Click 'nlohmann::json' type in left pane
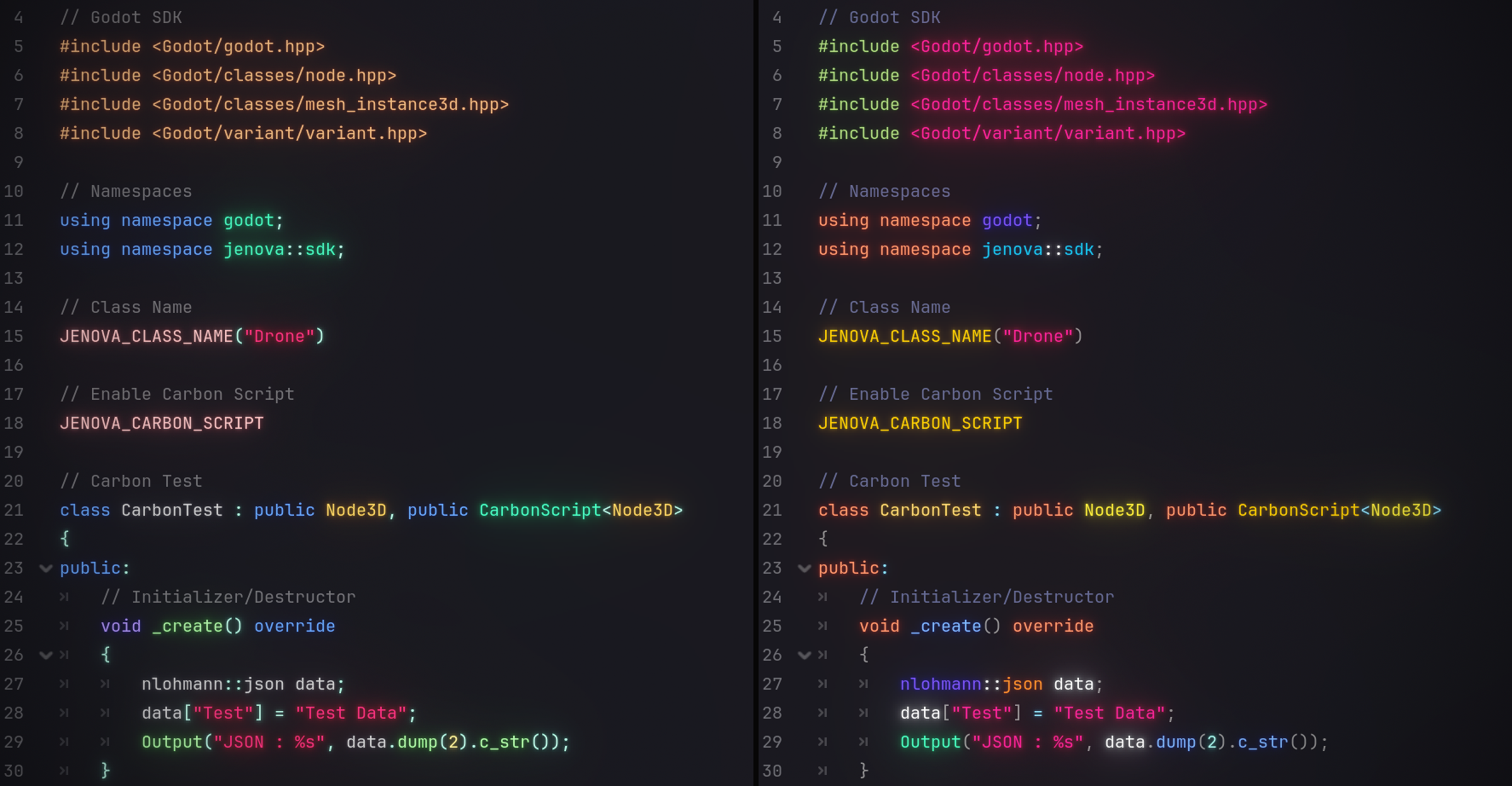Screen dimensions: 1512x786 tap(213, 685)
